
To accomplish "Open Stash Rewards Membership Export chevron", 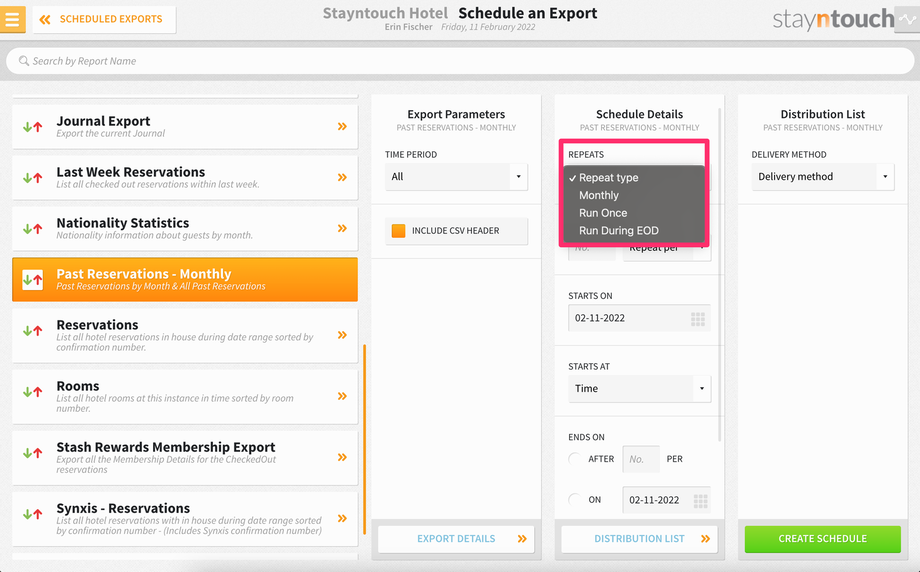I will pos(342,457).
